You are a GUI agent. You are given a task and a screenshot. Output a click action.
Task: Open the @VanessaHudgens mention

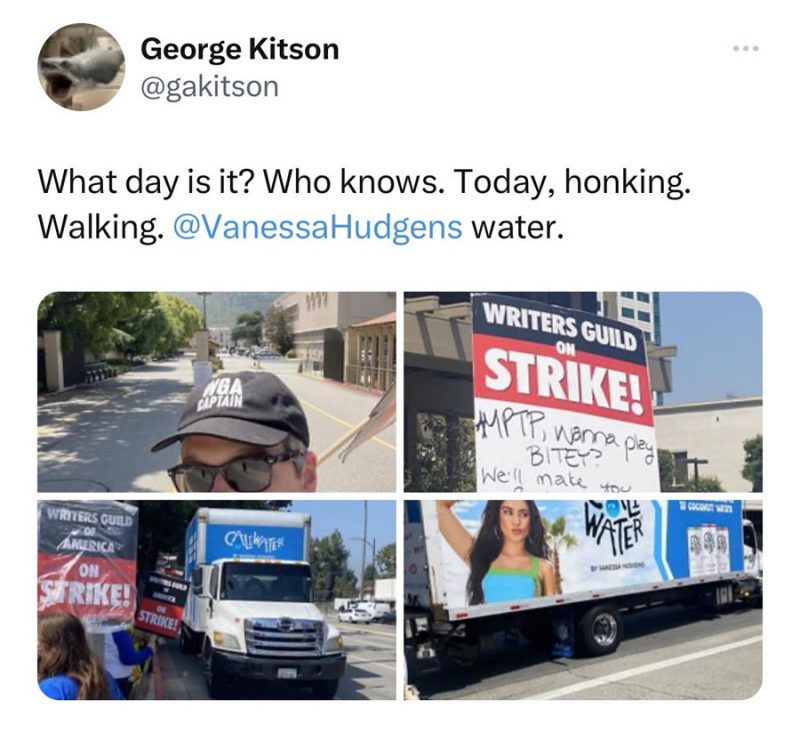coord(318,227)
